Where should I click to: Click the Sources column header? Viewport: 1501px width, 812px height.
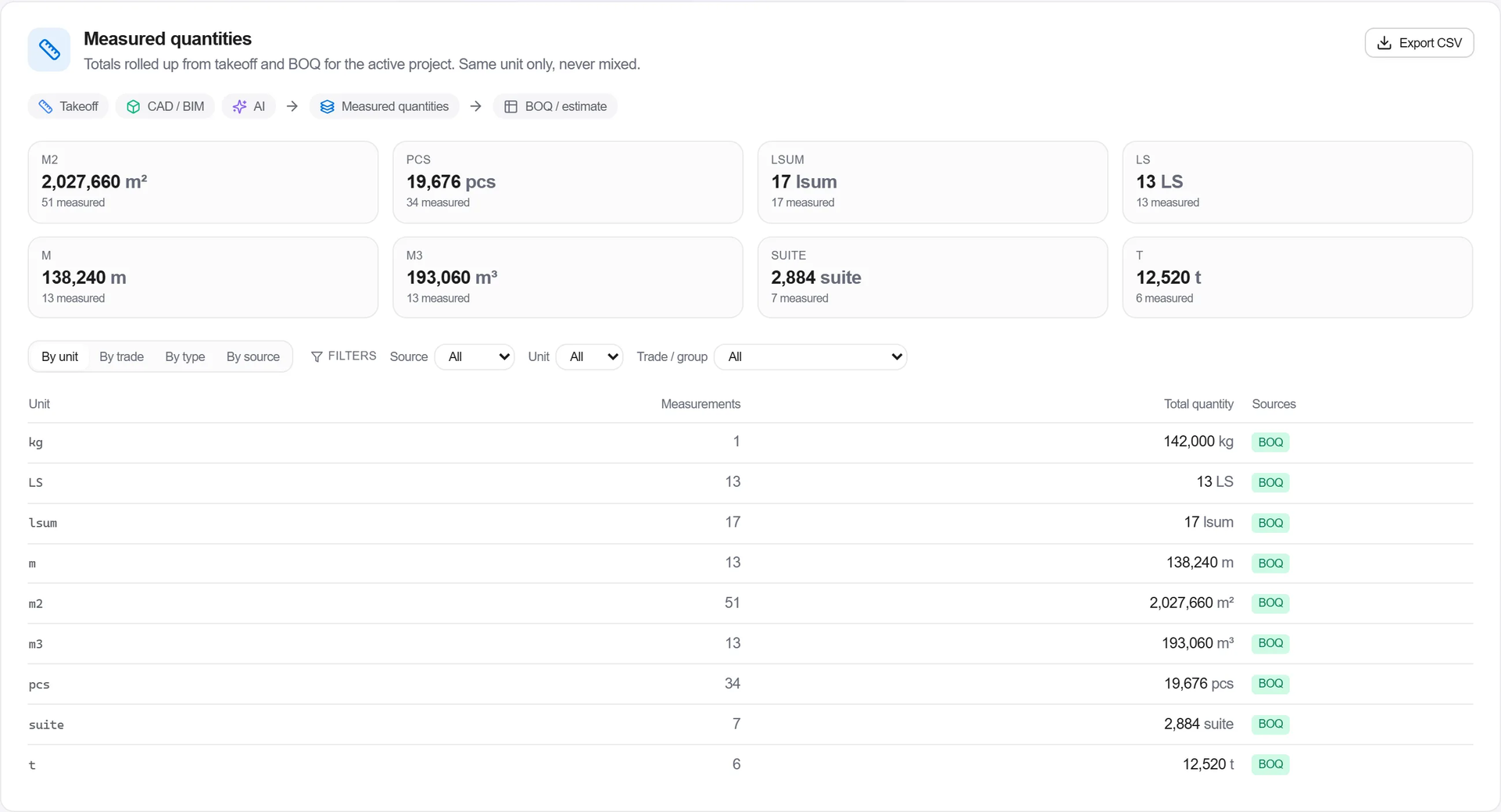tap(1274, 404)
